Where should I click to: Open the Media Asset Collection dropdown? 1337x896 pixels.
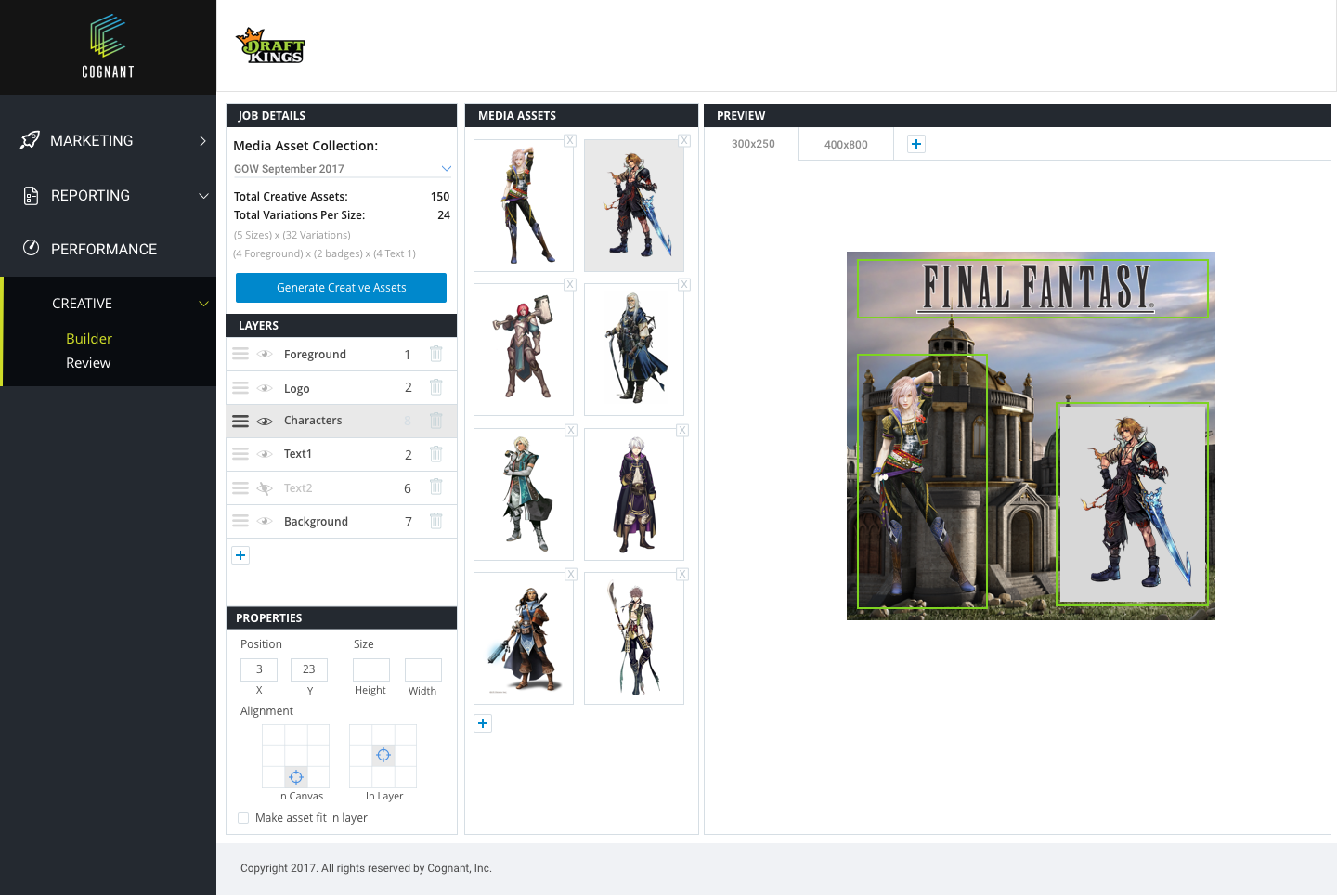[342, 169]
